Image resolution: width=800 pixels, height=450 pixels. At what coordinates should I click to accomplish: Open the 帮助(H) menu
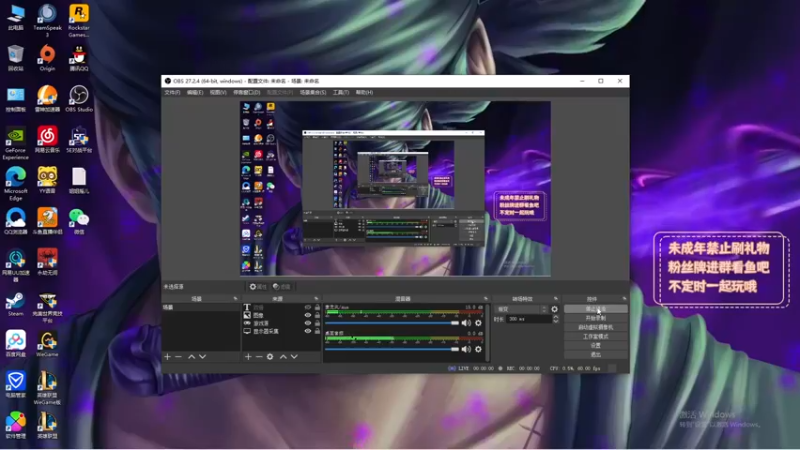tap(364, 92)
